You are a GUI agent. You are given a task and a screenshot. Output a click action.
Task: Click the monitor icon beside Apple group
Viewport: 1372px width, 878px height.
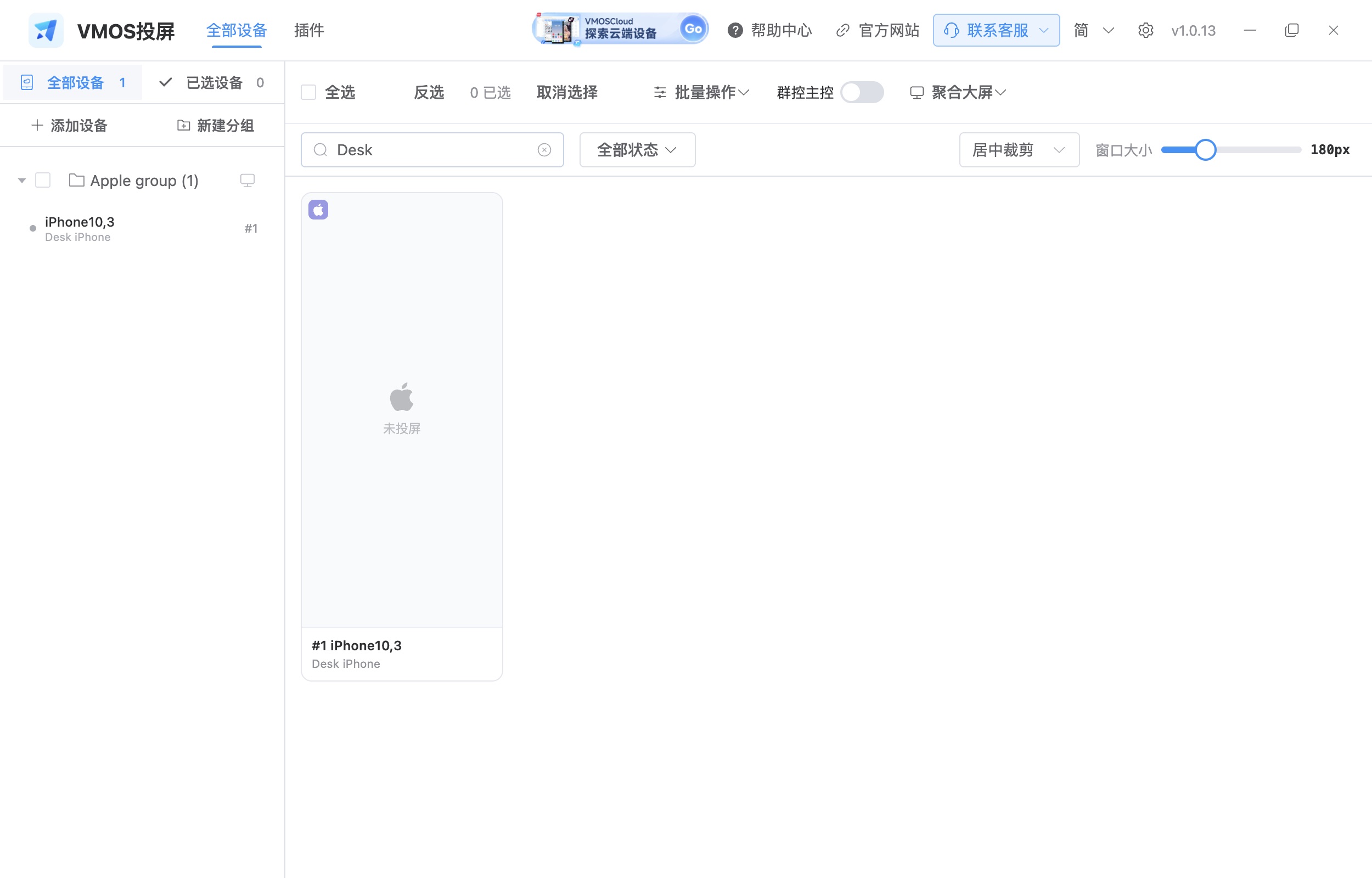pos(248,181)
